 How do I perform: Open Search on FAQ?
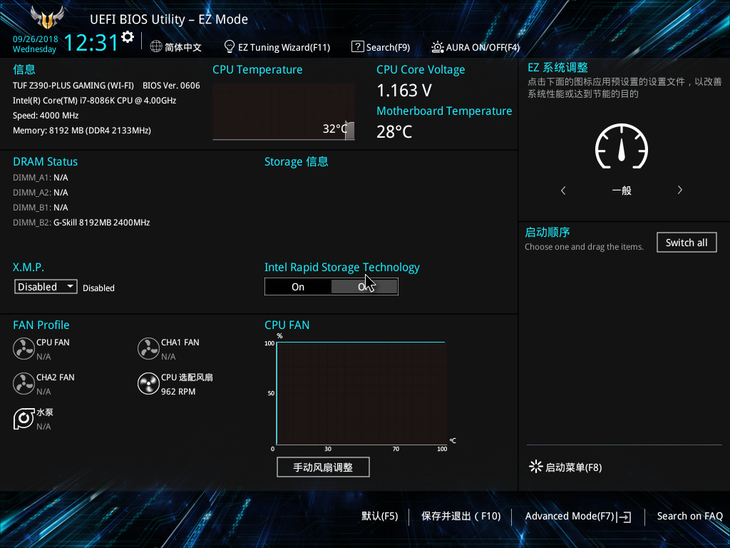coord(689,516)
